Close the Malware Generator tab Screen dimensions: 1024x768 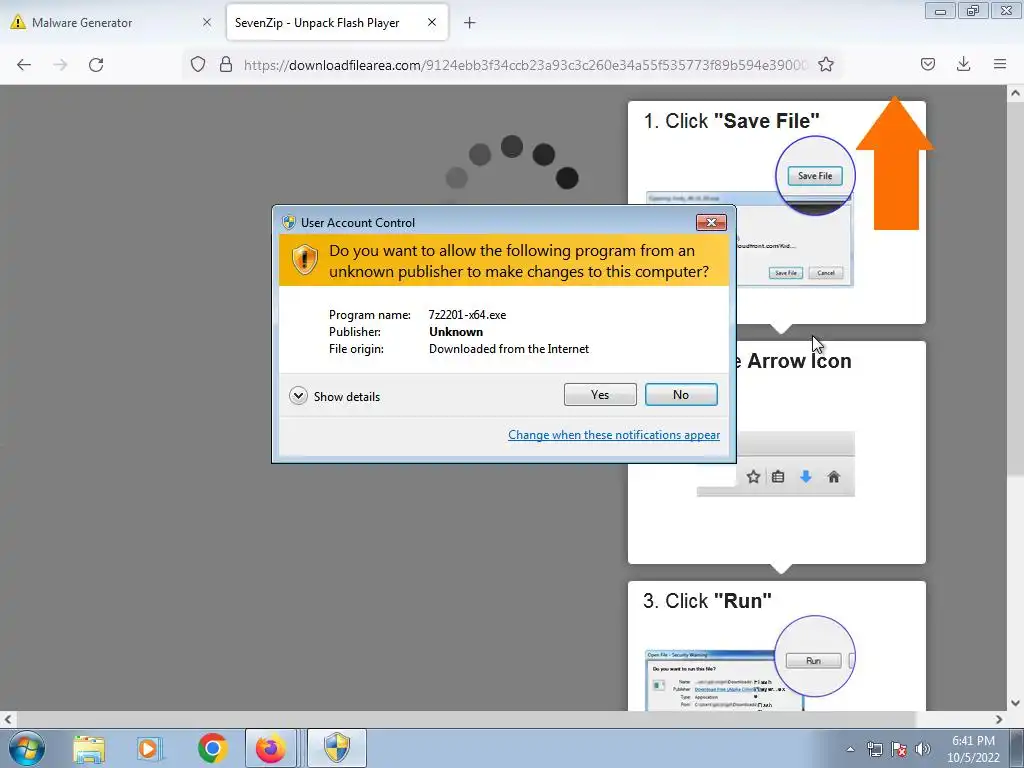(x=207, y=23)
